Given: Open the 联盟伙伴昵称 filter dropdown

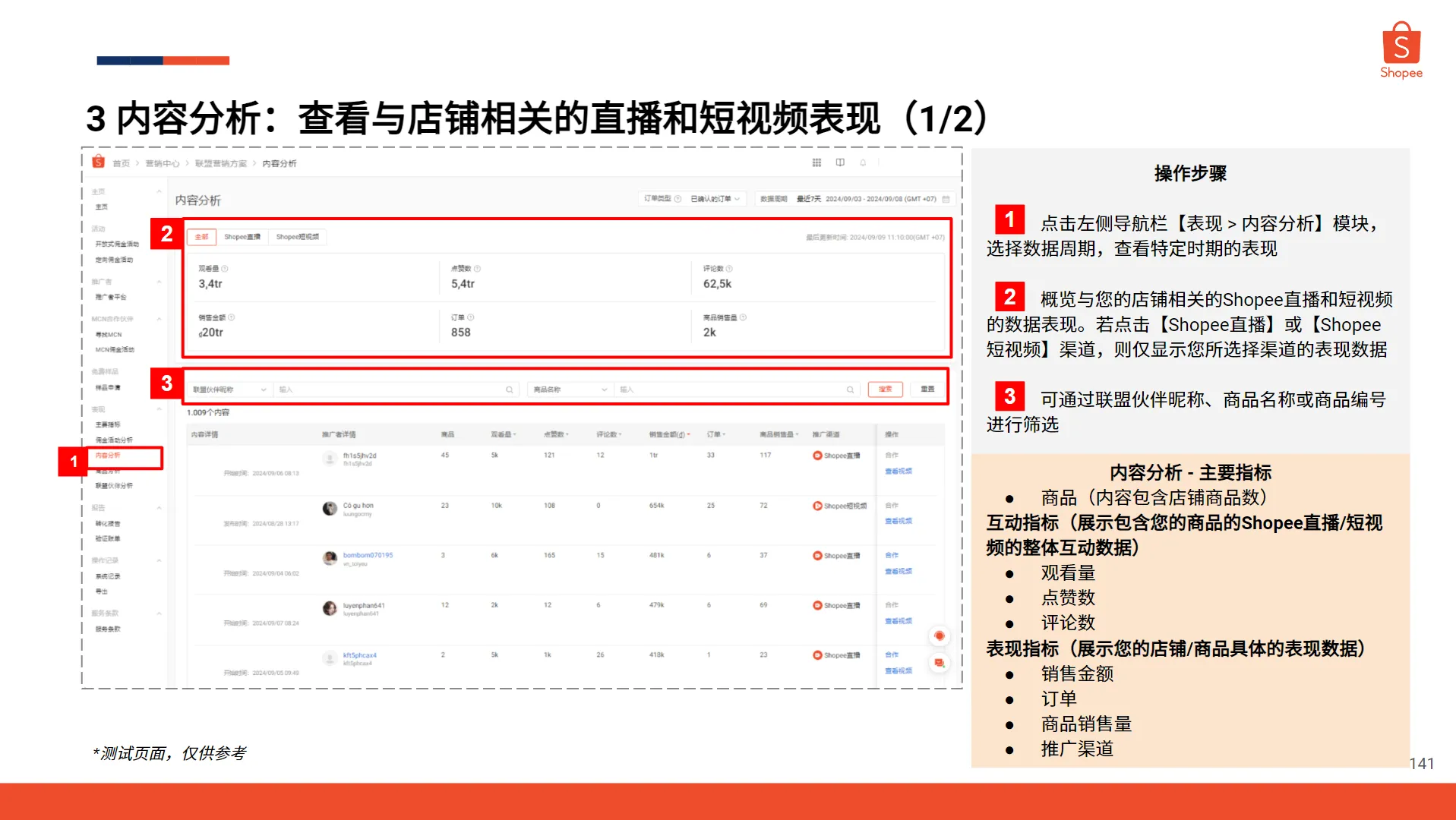Looking at the screenshot, I should click(230, 389).
